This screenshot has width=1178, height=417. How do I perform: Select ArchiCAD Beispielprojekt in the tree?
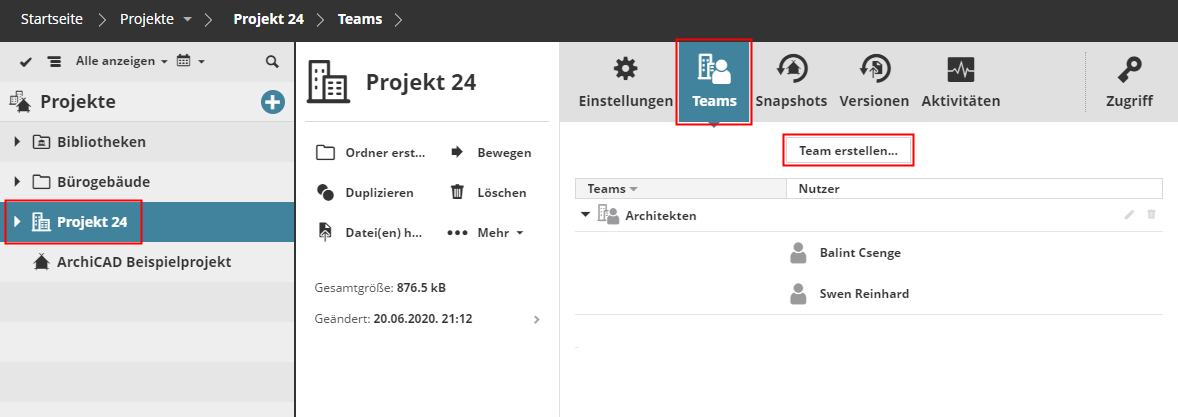(x=144, y=262)
